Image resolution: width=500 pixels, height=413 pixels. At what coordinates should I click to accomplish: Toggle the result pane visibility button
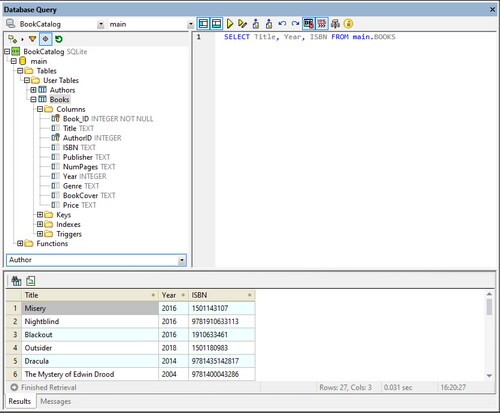coord(216,24)
